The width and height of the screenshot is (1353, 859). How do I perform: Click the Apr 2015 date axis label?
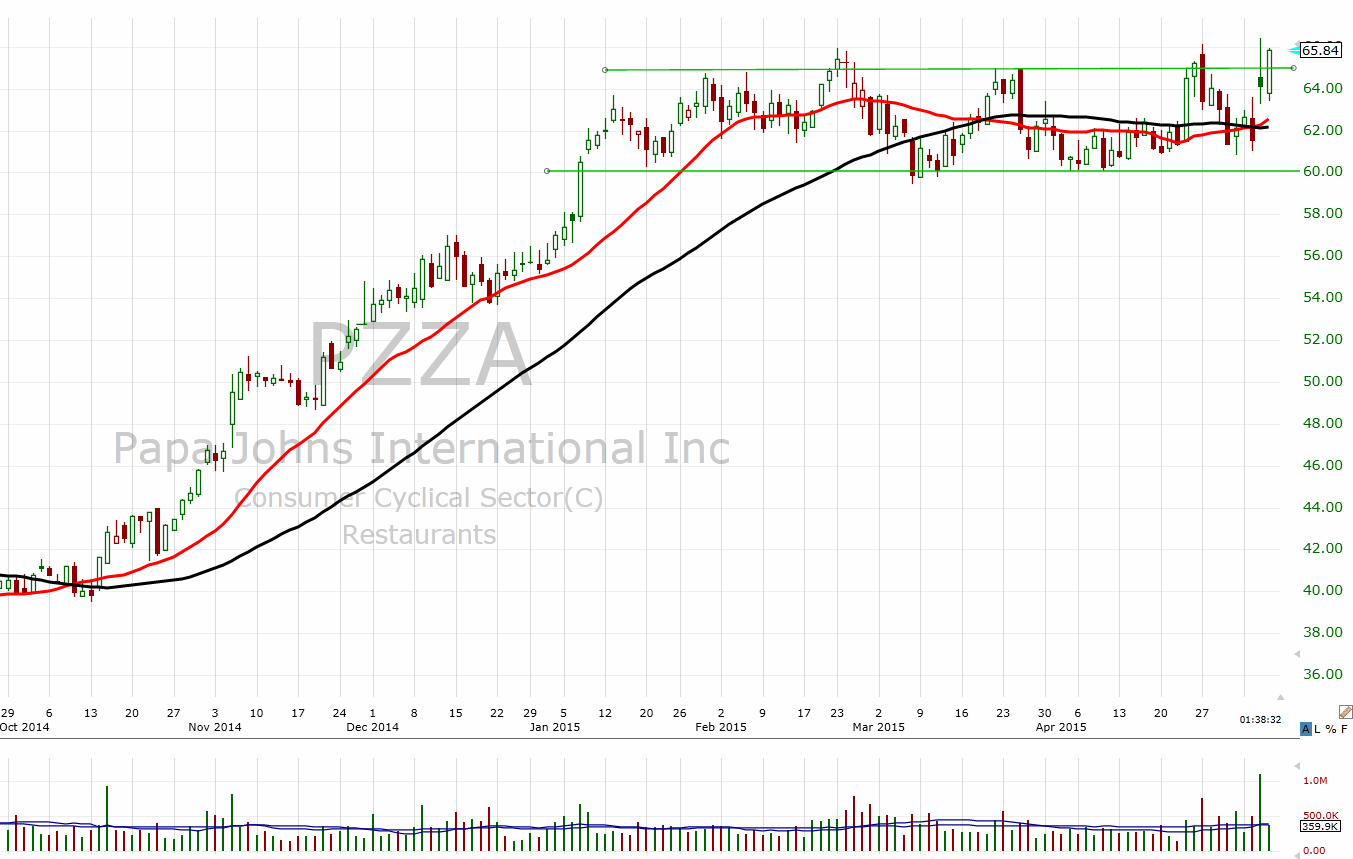[x=1061, y=727]
